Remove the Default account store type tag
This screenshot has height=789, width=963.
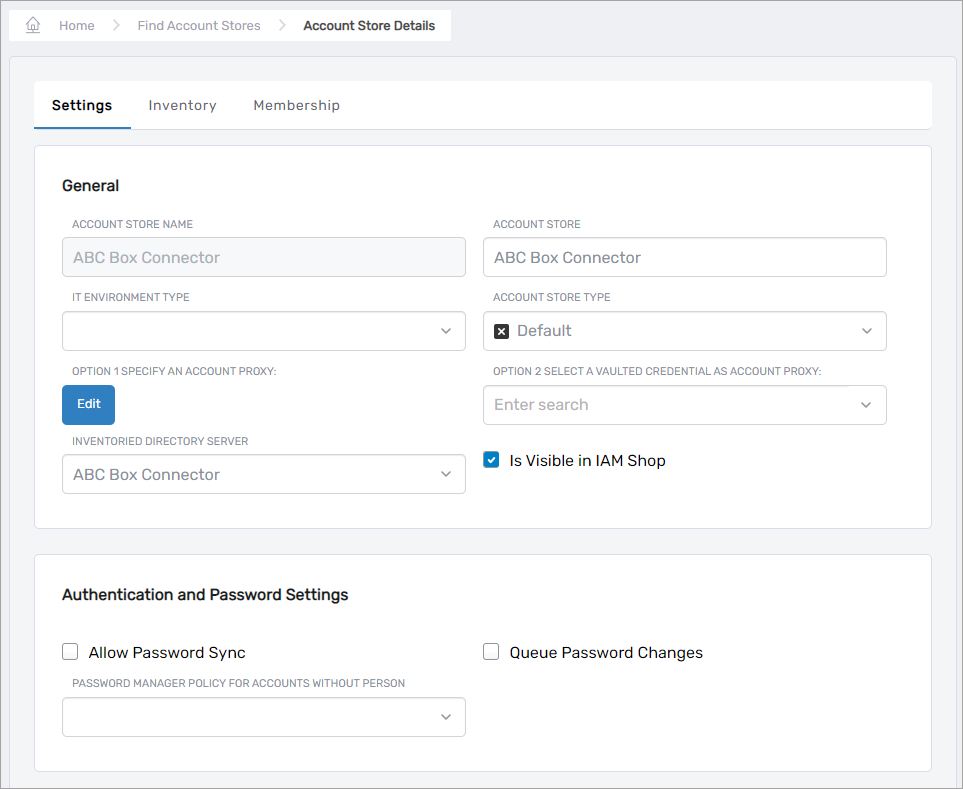pos(502,331)
